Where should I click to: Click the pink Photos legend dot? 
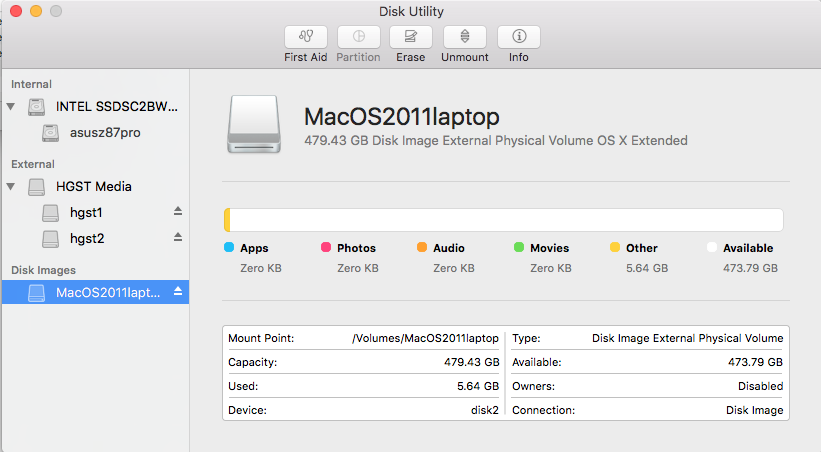pos(326,247)
